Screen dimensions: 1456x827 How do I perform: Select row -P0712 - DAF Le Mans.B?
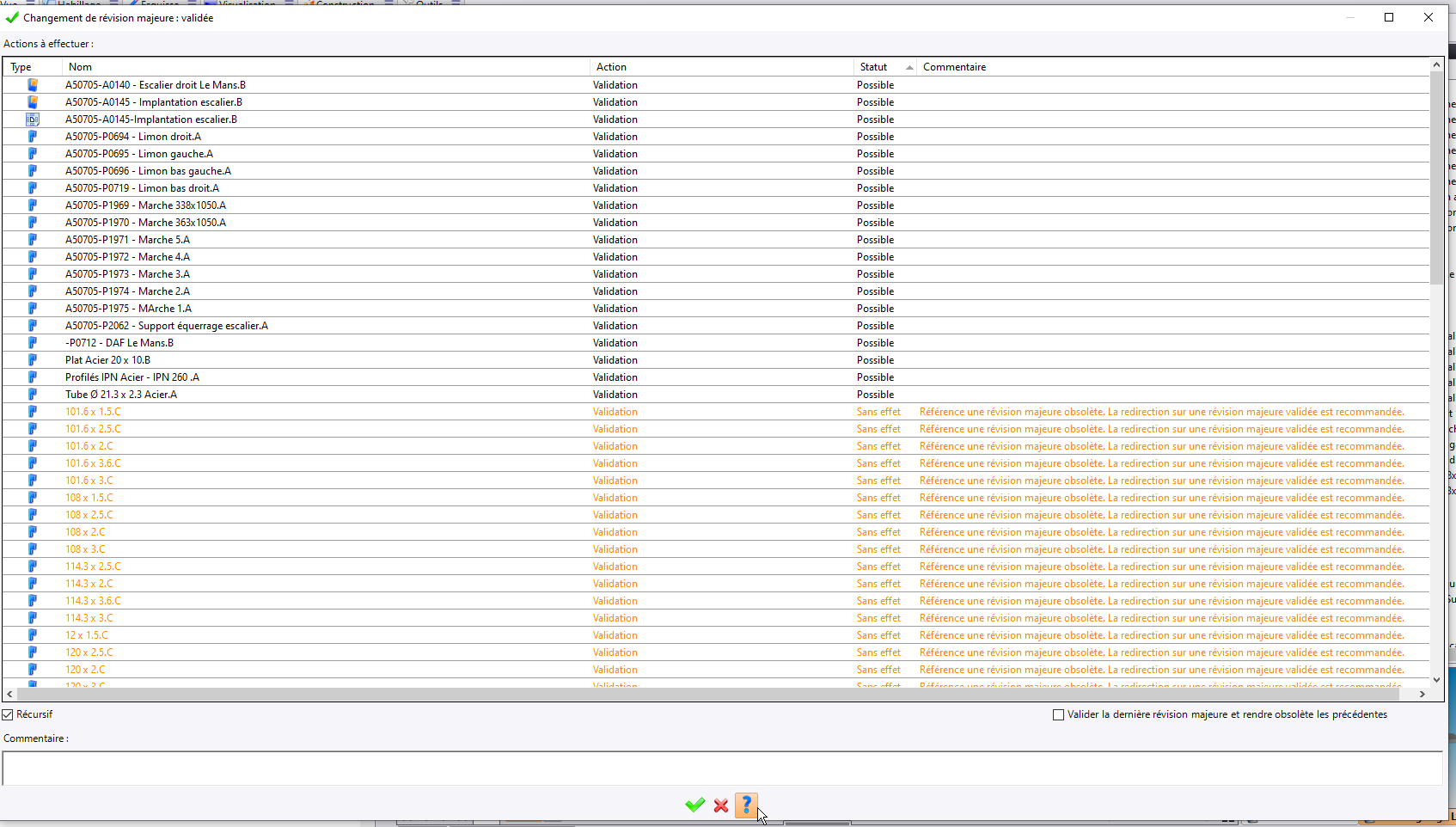(x=716, y=343)
